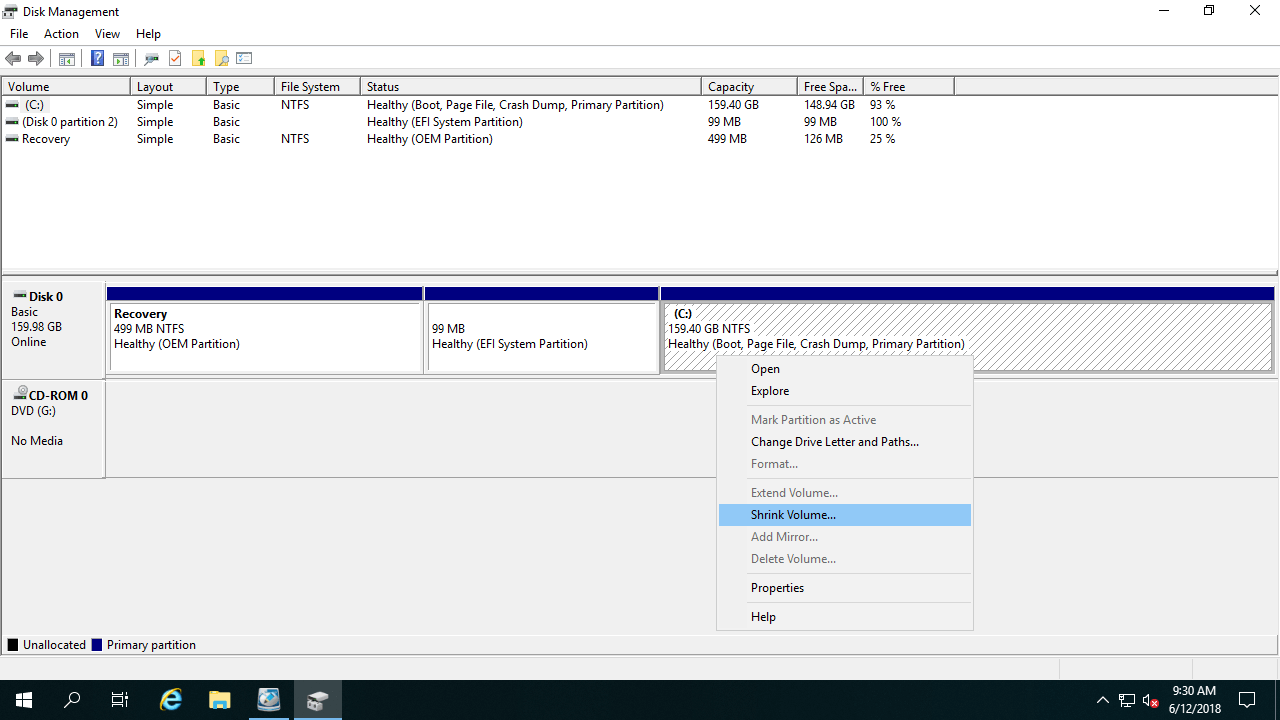Viewport: 1280px width, 720px height.
Task: Unmute the speaker in the system tray
Action: 1148,699
